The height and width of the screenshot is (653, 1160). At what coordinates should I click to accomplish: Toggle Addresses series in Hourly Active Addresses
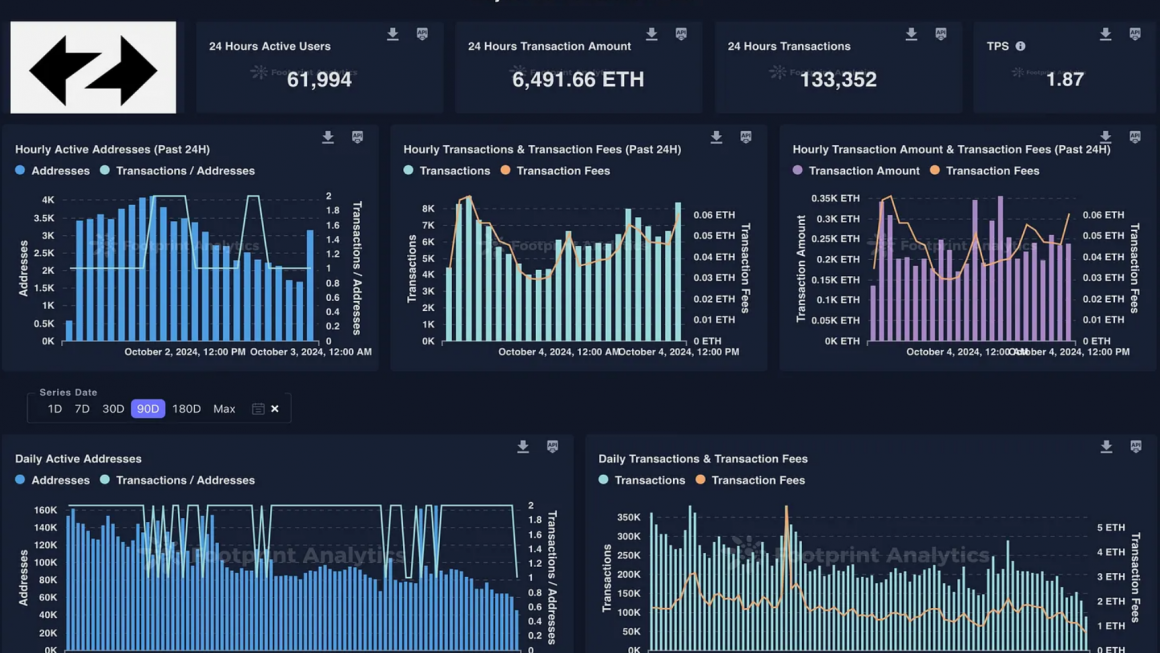pyautogui.click(x=53, y=171)
